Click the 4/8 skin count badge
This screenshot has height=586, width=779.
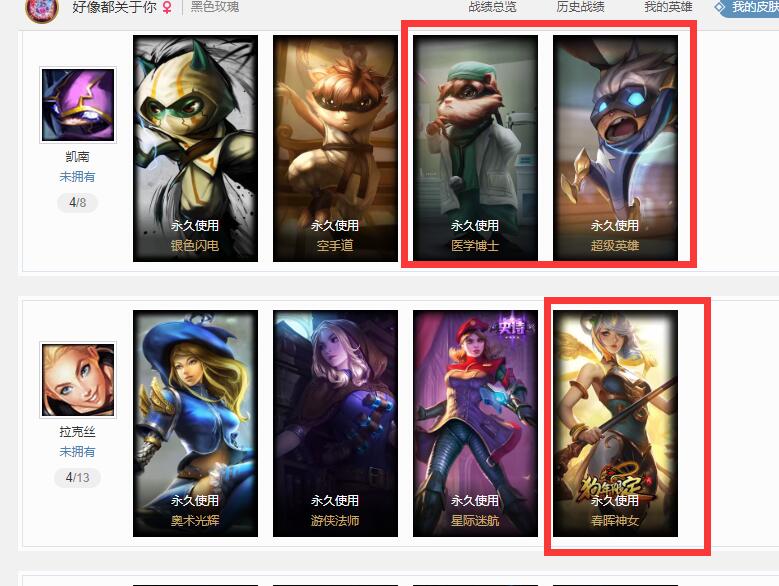tap(78, 203)
